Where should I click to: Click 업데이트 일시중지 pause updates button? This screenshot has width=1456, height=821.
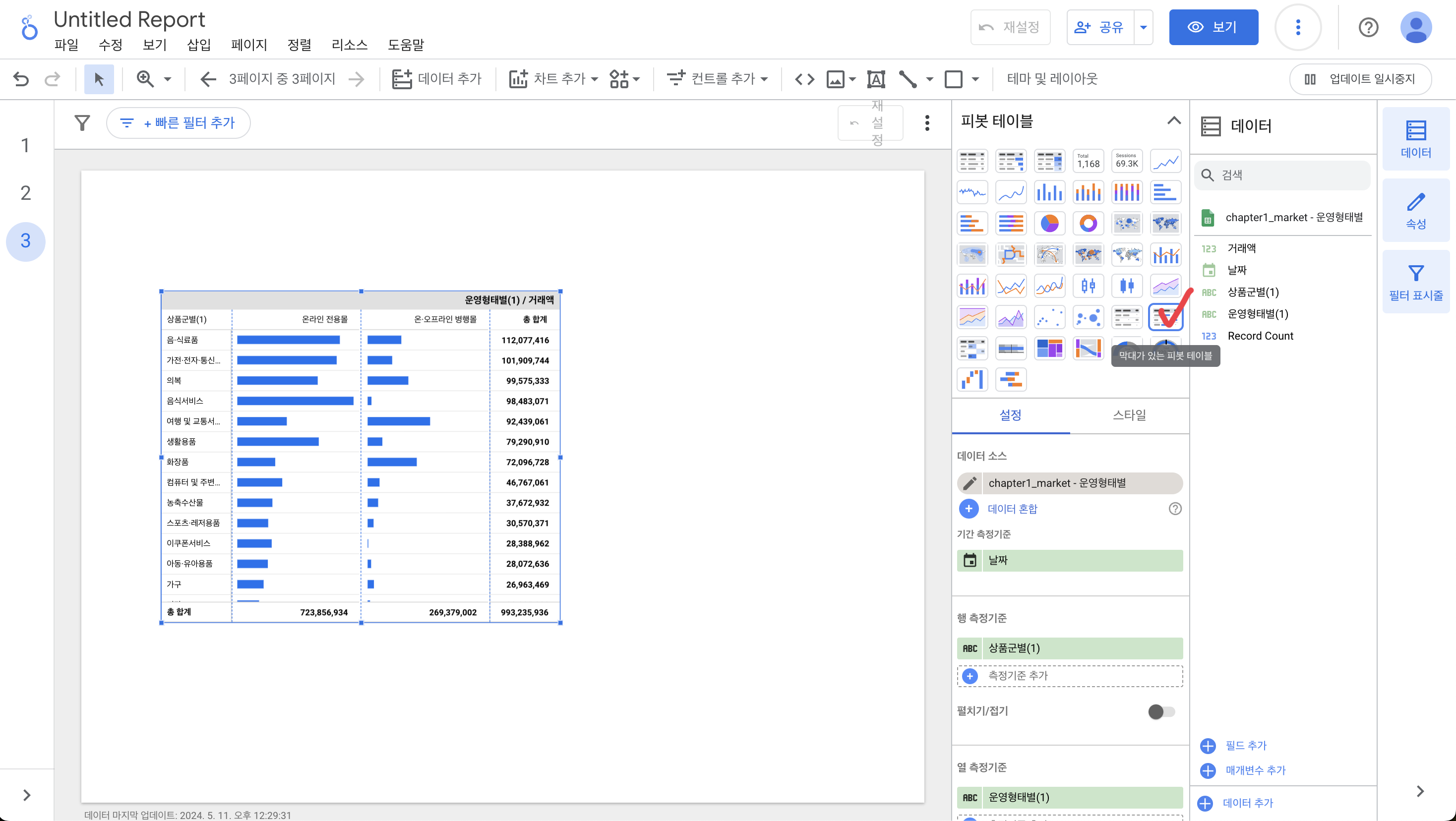coord(1360,79)
